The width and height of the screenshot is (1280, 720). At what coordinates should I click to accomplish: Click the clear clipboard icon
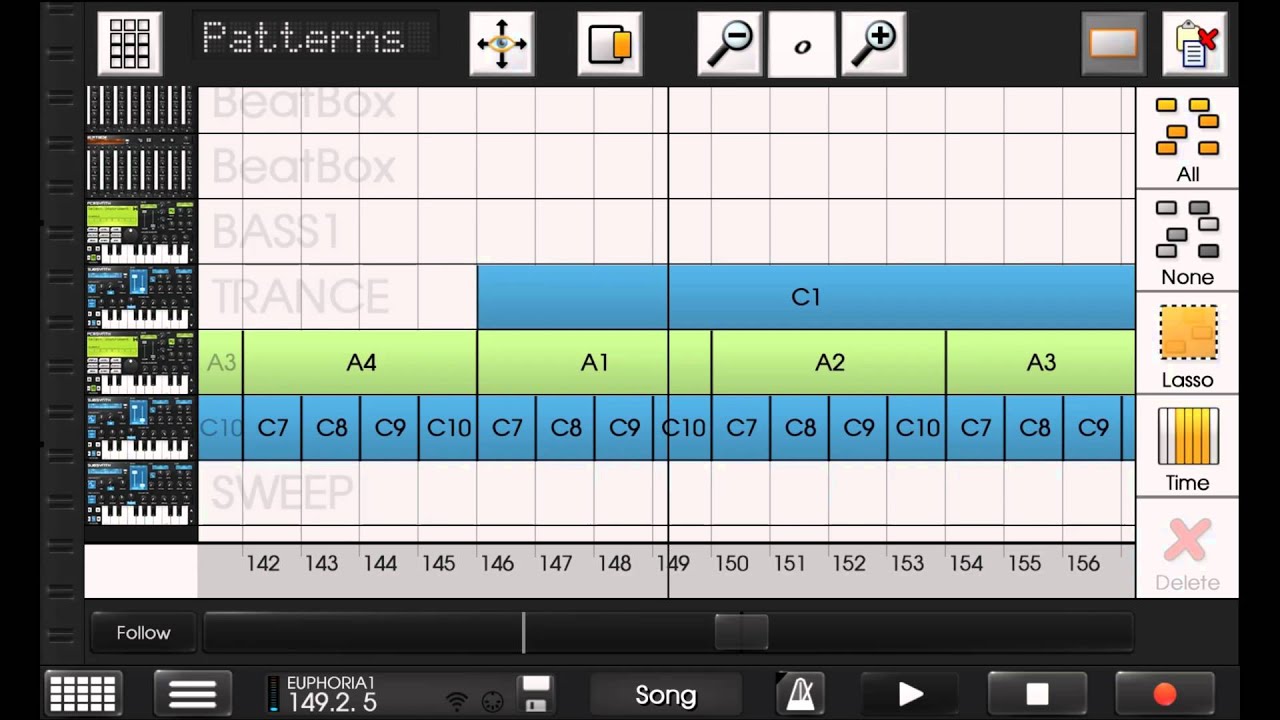[1195, 43]
